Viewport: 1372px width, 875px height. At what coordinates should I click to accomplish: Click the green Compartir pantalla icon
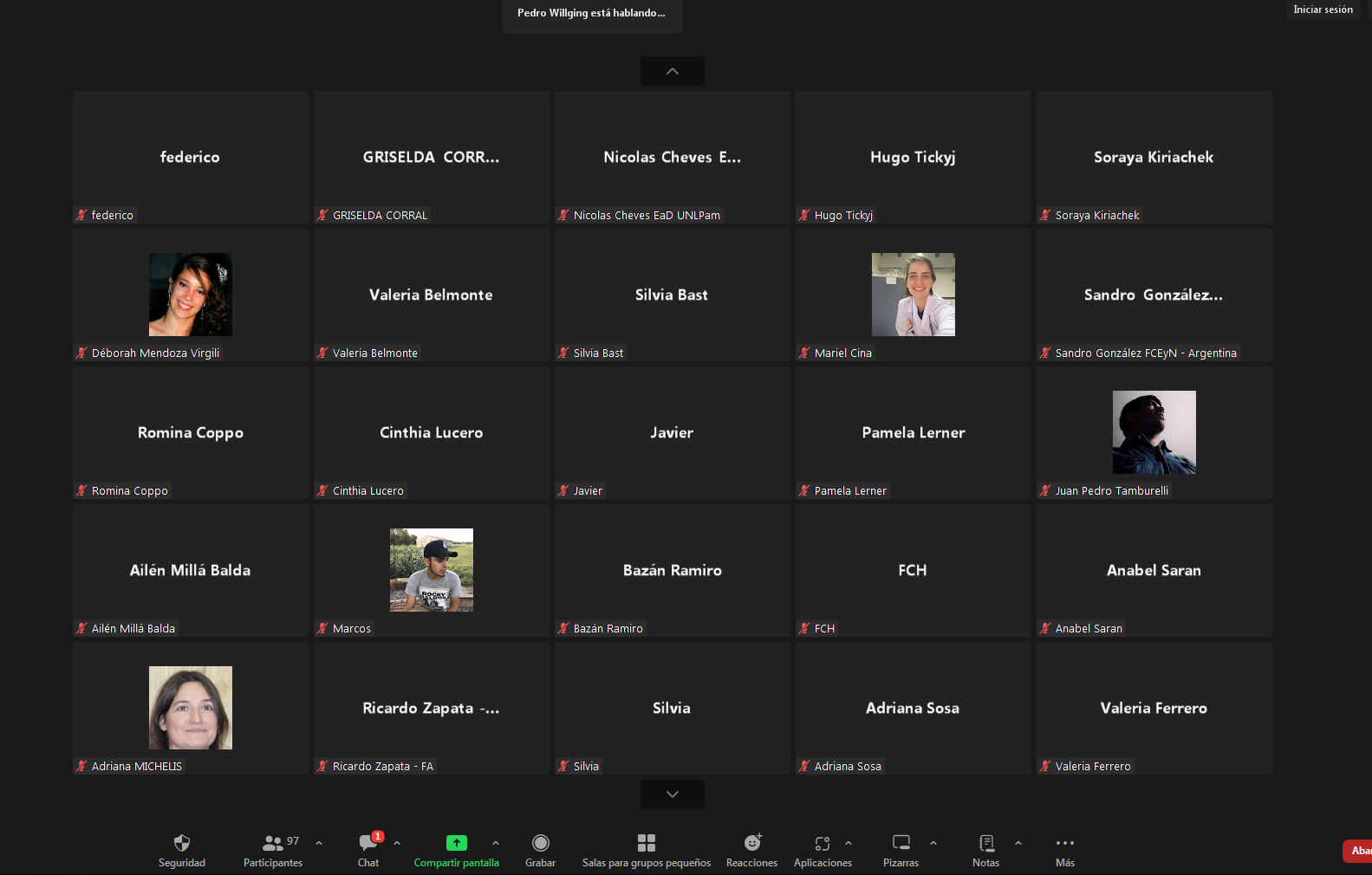[456, 843]
